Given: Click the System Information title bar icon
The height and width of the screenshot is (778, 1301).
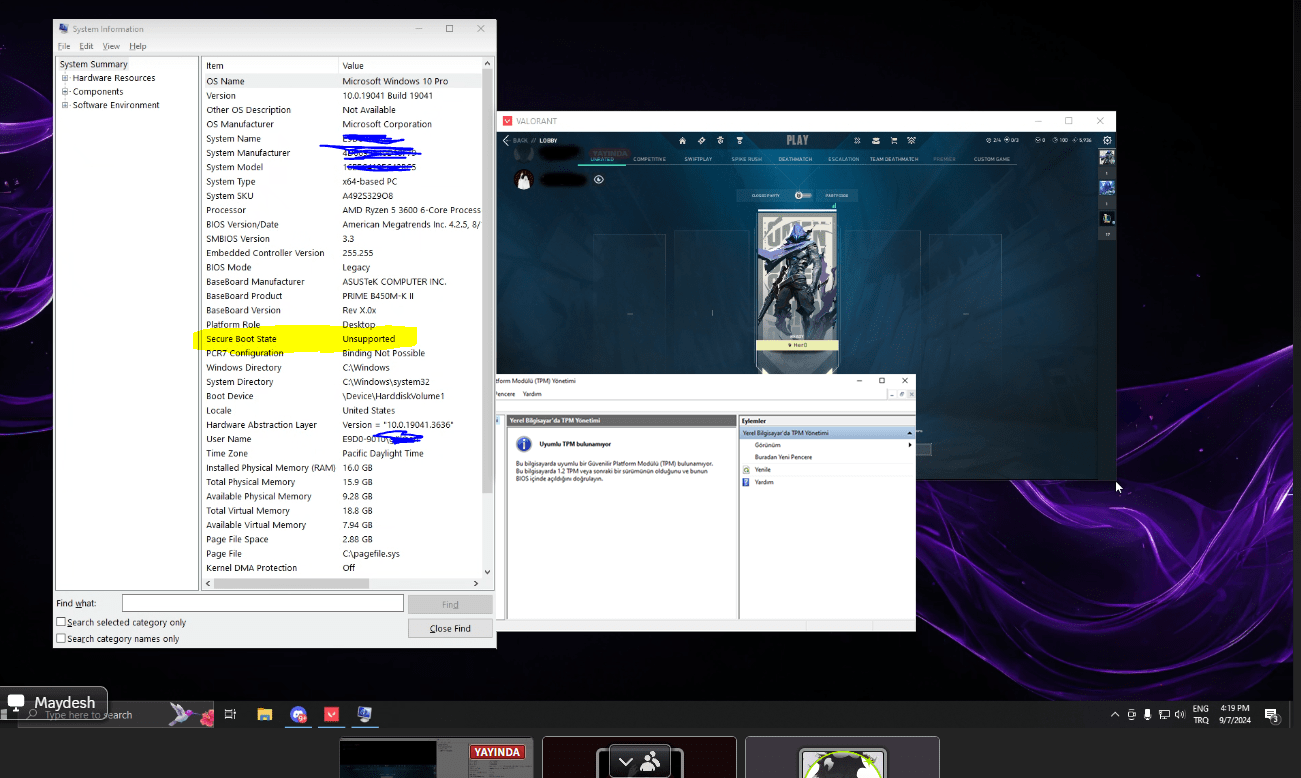Looking at the screenshot, I should pyautogui.click(x=64, y=29).
